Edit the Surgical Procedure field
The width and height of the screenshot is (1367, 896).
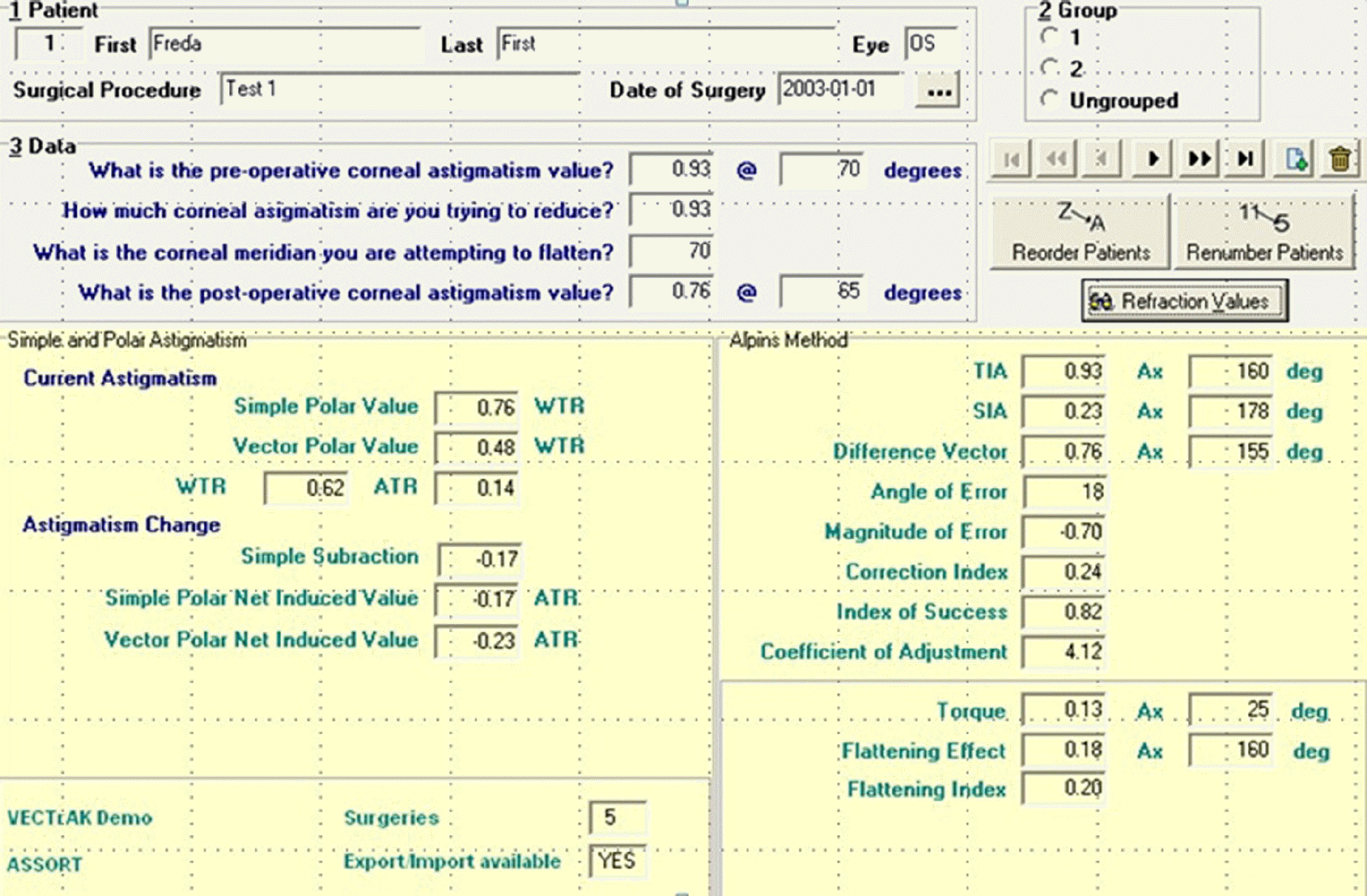[400, 89]
